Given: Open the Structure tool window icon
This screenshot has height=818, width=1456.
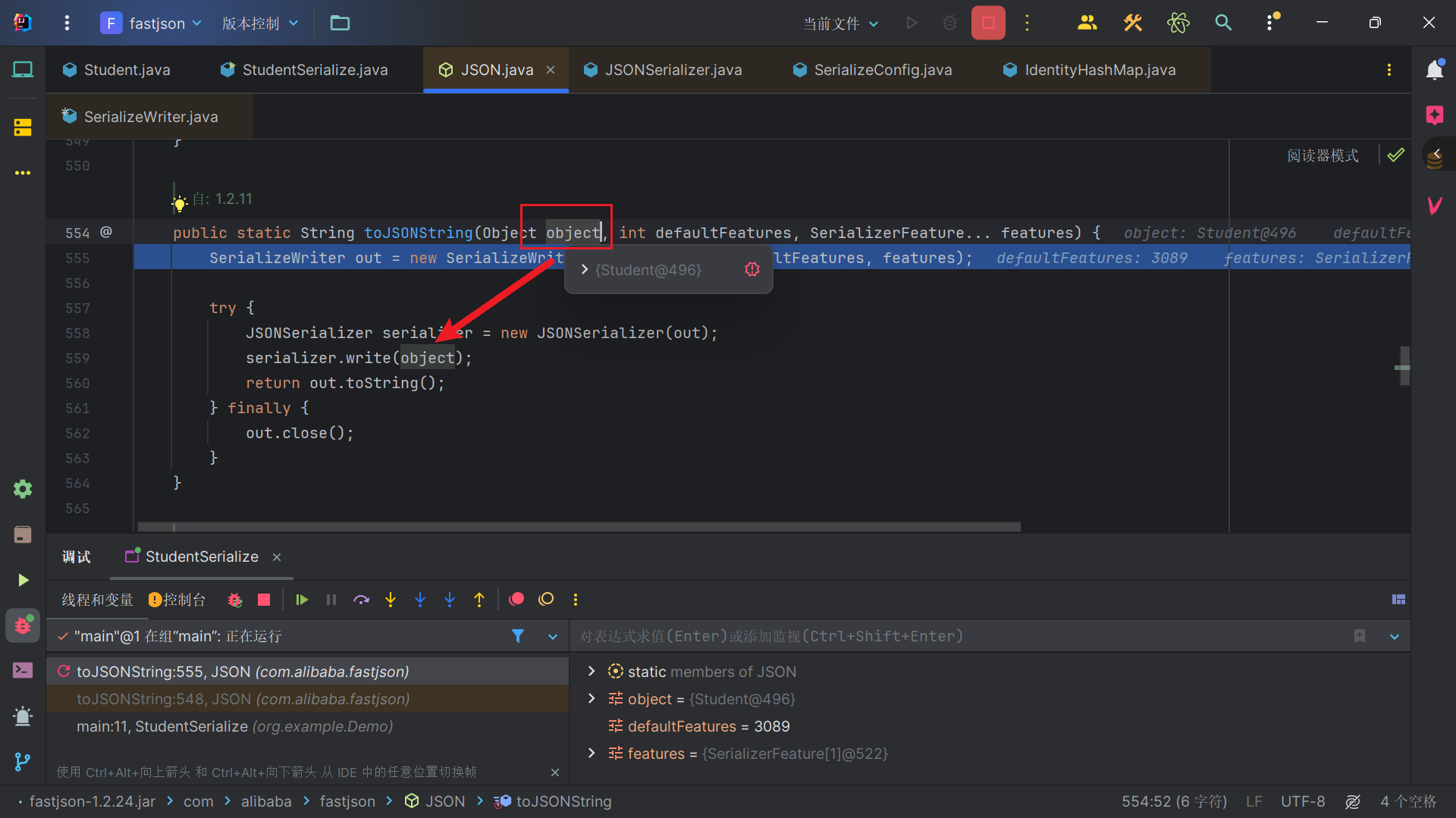Looking at the screenshot, I should 23,127.
